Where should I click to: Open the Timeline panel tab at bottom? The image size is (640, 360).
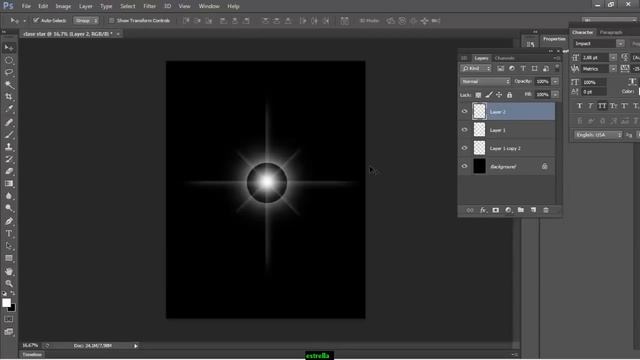(32, 355)
